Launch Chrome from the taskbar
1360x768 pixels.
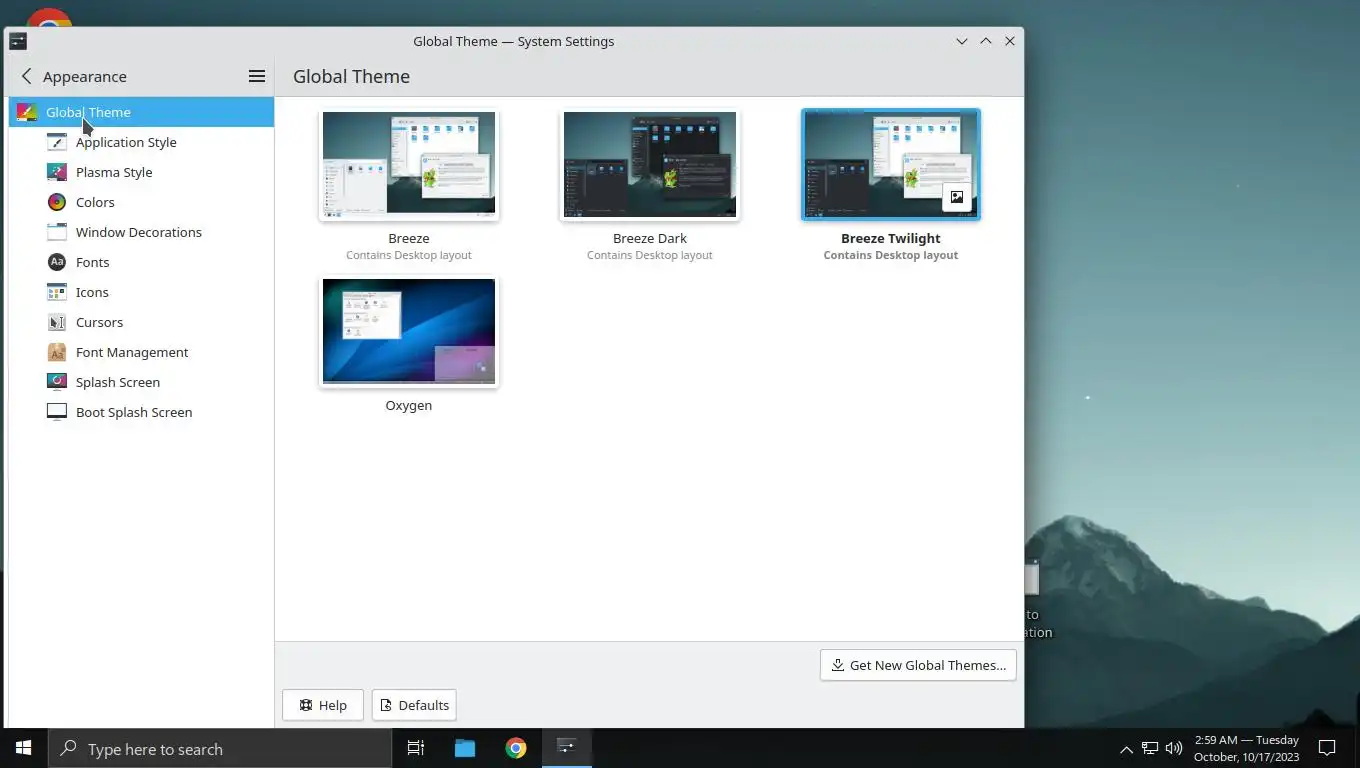tap(516, 748)
